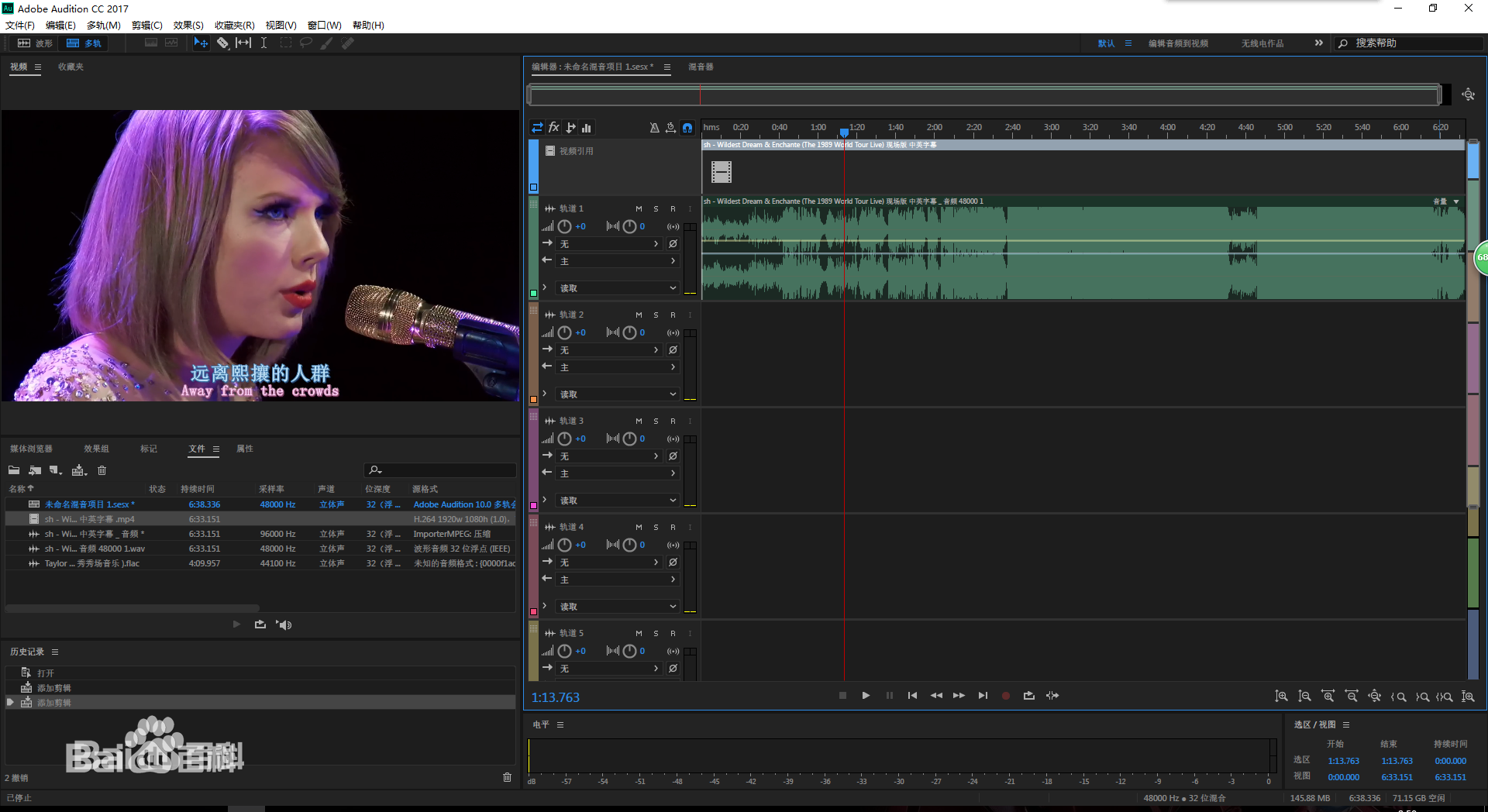This screenshot has height=812, width=1488.
Task: Toggle polarity reverse on 轨道 1
Action: 673,244
